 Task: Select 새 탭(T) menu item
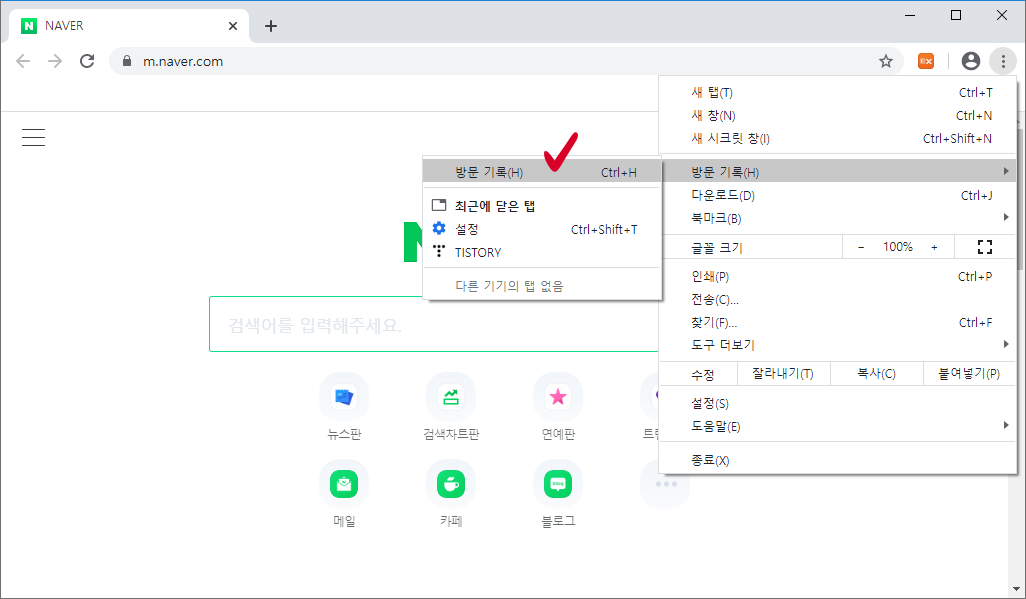click(x=838, y=92)
